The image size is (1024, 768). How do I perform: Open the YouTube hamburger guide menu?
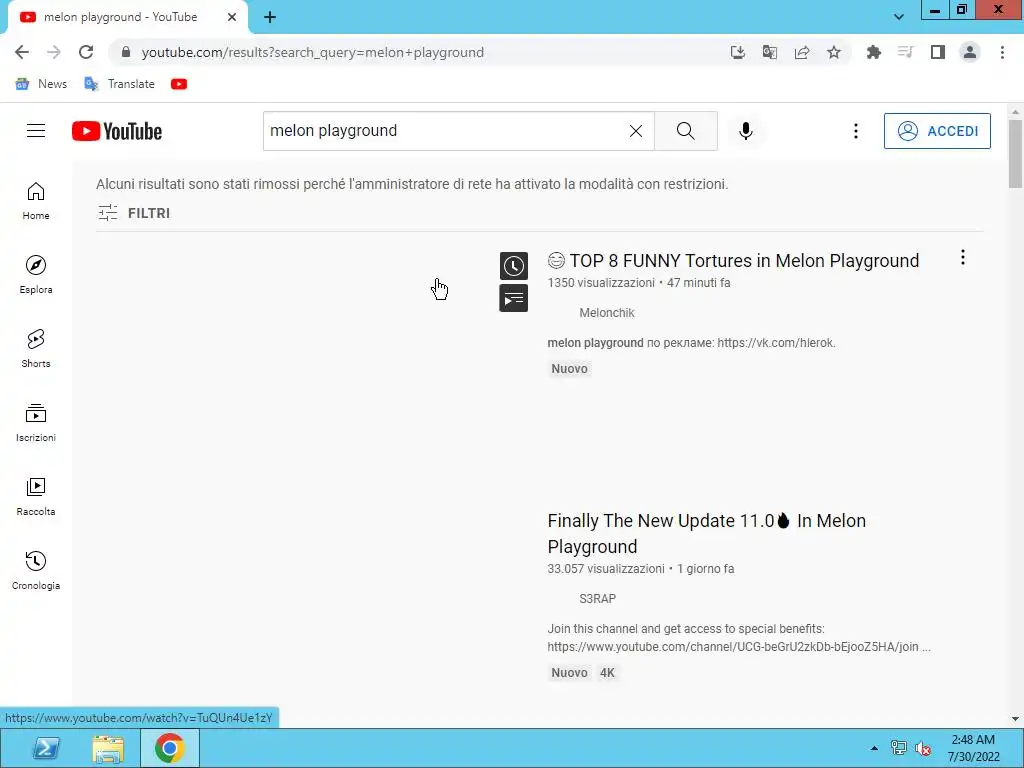tap(36, 131)
